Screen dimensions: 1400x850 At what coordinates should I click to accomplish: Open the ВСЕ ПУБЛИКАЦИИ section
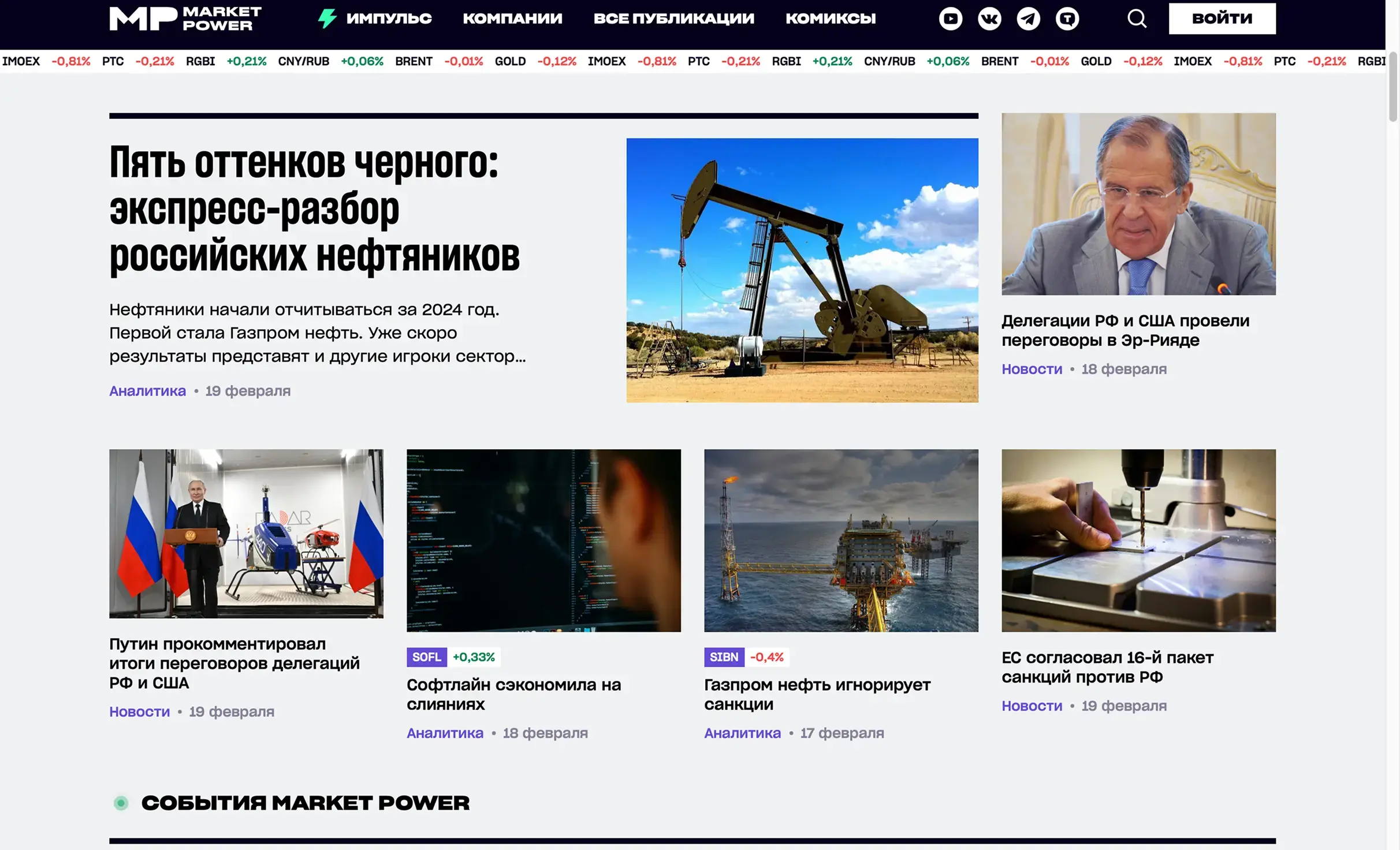click(x=675, y=18)
